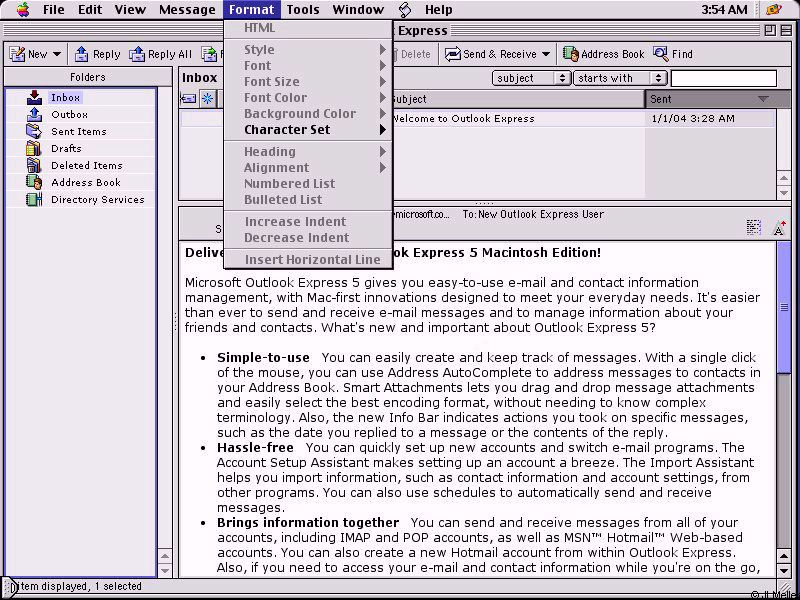Image resolution: width=800 pixels, height=600 pixels.
Task: Click the Reply toolbar button
Action: 97,54
